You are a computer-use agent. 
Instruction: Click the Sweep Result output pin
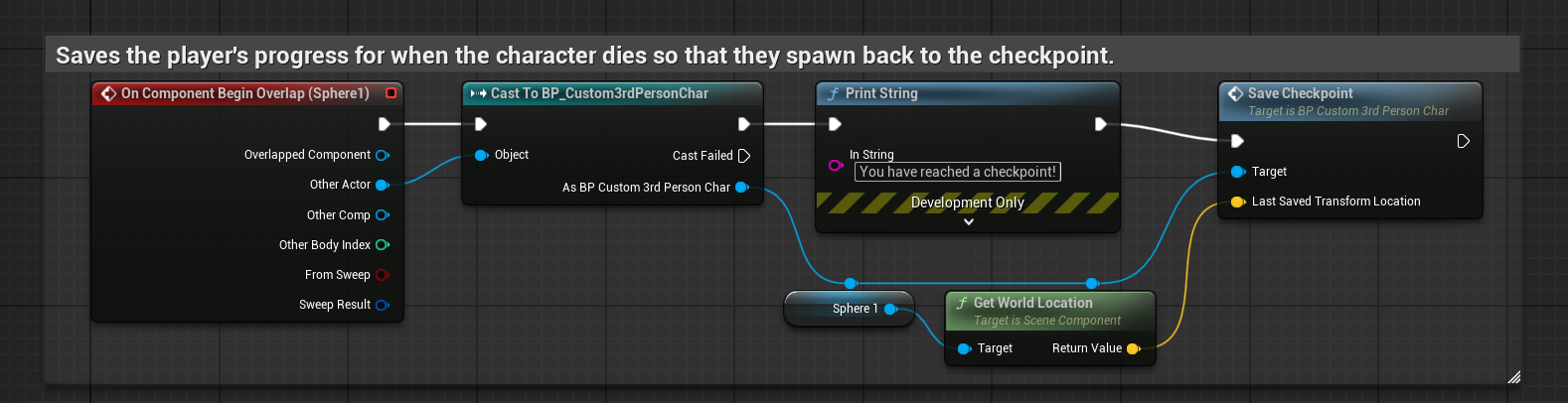click(382, 305)
